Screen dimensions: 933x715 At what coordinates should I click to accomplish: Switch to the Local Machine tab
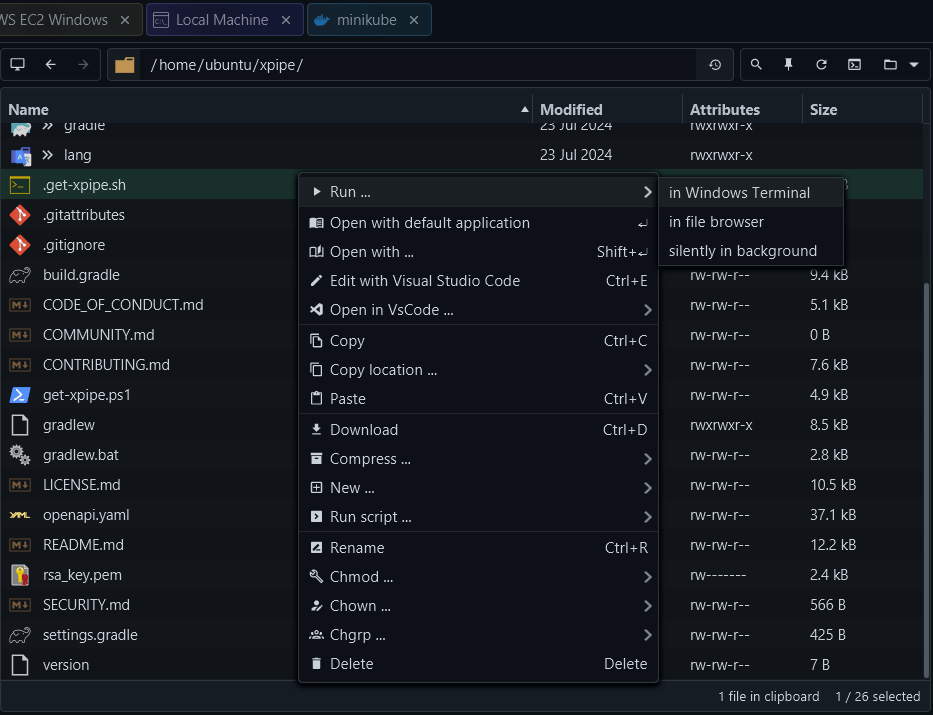(x=221, y=20)
